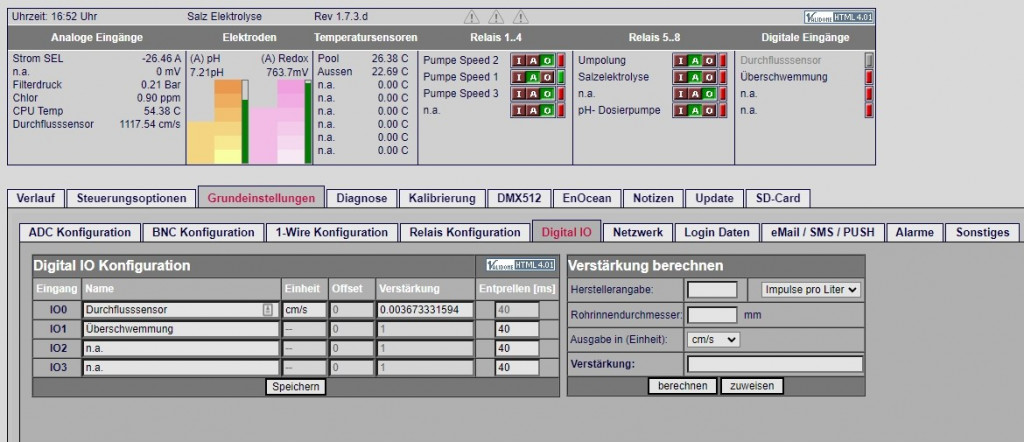
Task: Switch Salzelektrolyse relay to I (on)
Action: (x=682, y=77)
